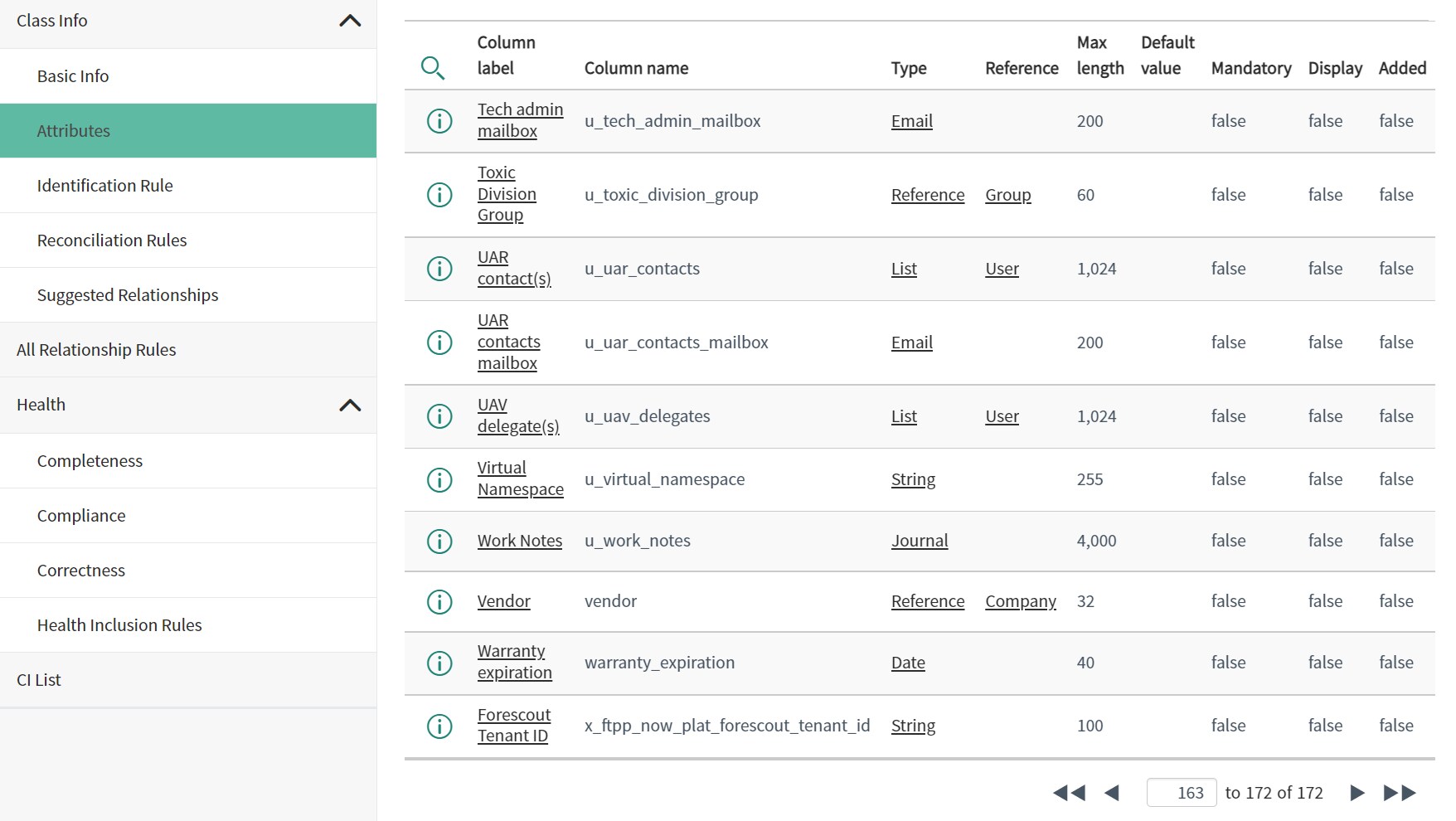Open Completeness under Health
This screenshot has height=821, width=1456.
coord(188,461)
